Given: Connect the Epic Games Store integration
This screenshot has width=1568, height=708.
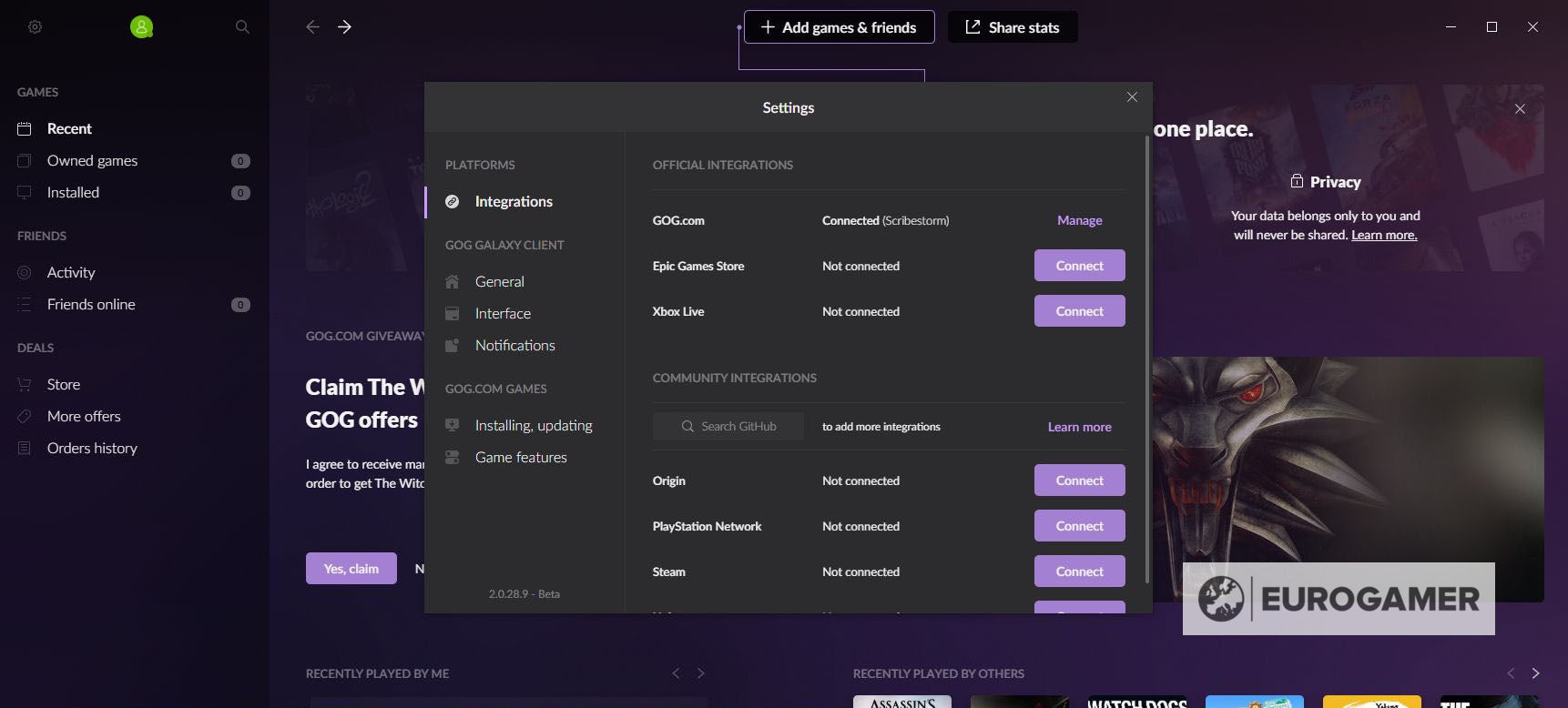Looking at the screenshot, I should point(1079,266).
